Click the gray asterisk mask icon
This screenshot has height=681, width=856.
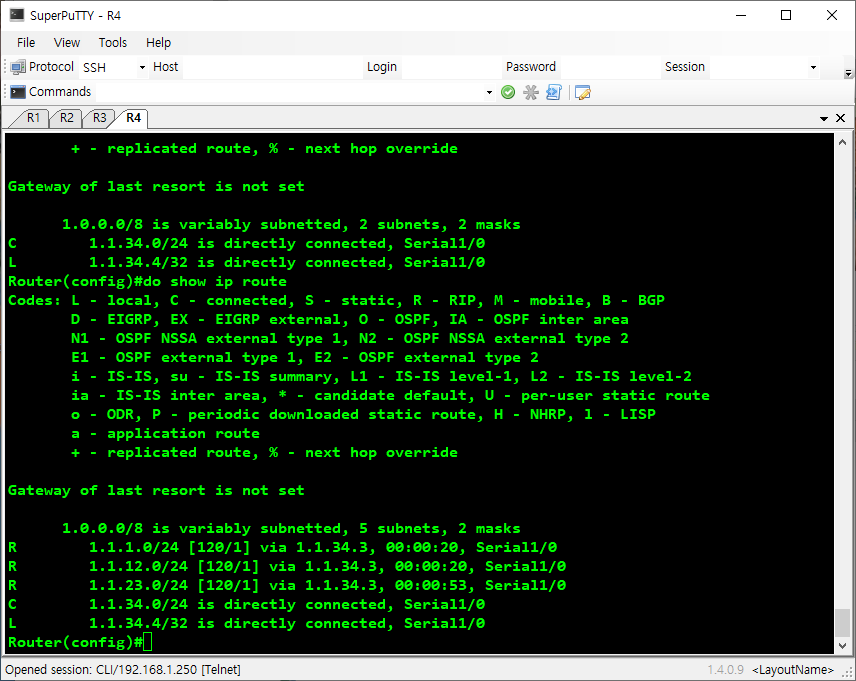click(x=531, y=92)
